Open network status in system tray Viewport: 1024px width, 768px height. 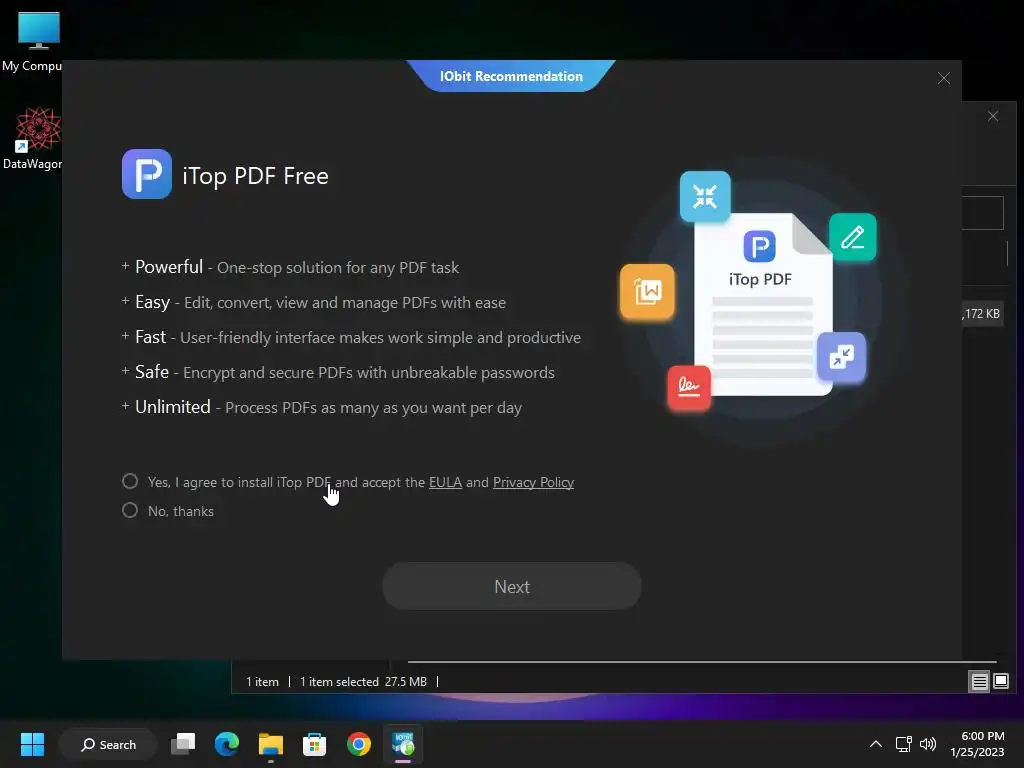coord(903,744)
